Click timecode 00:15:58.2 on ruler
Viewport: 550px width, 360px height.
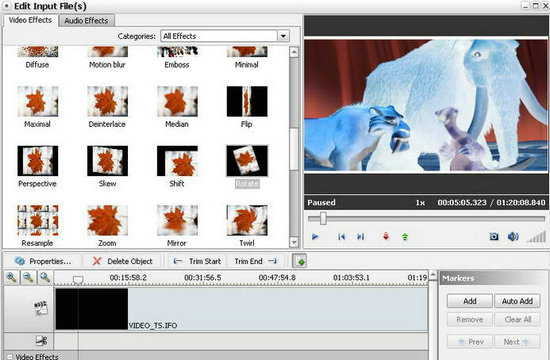tap(128, 278)
